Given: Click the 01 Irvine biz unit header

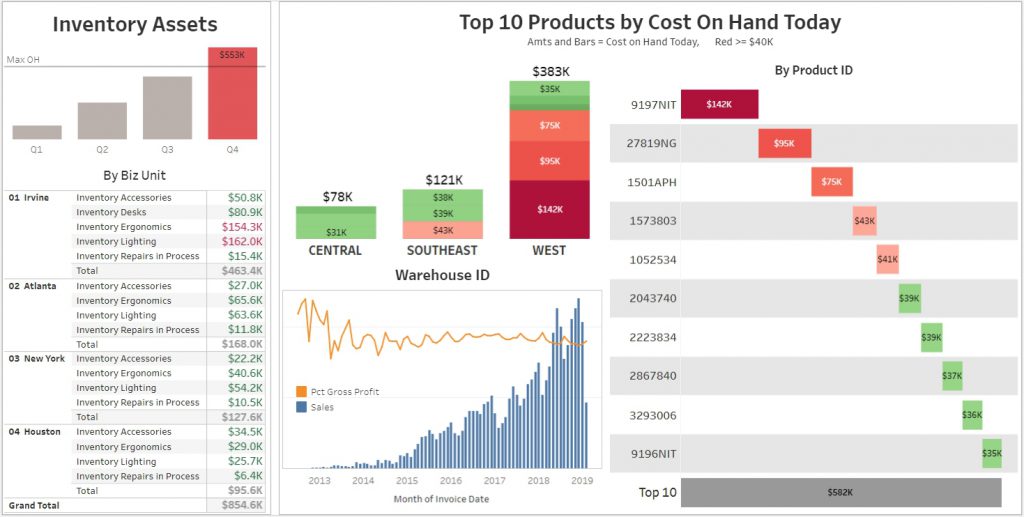Looking at the screenshot, I should tap(29, 197).
